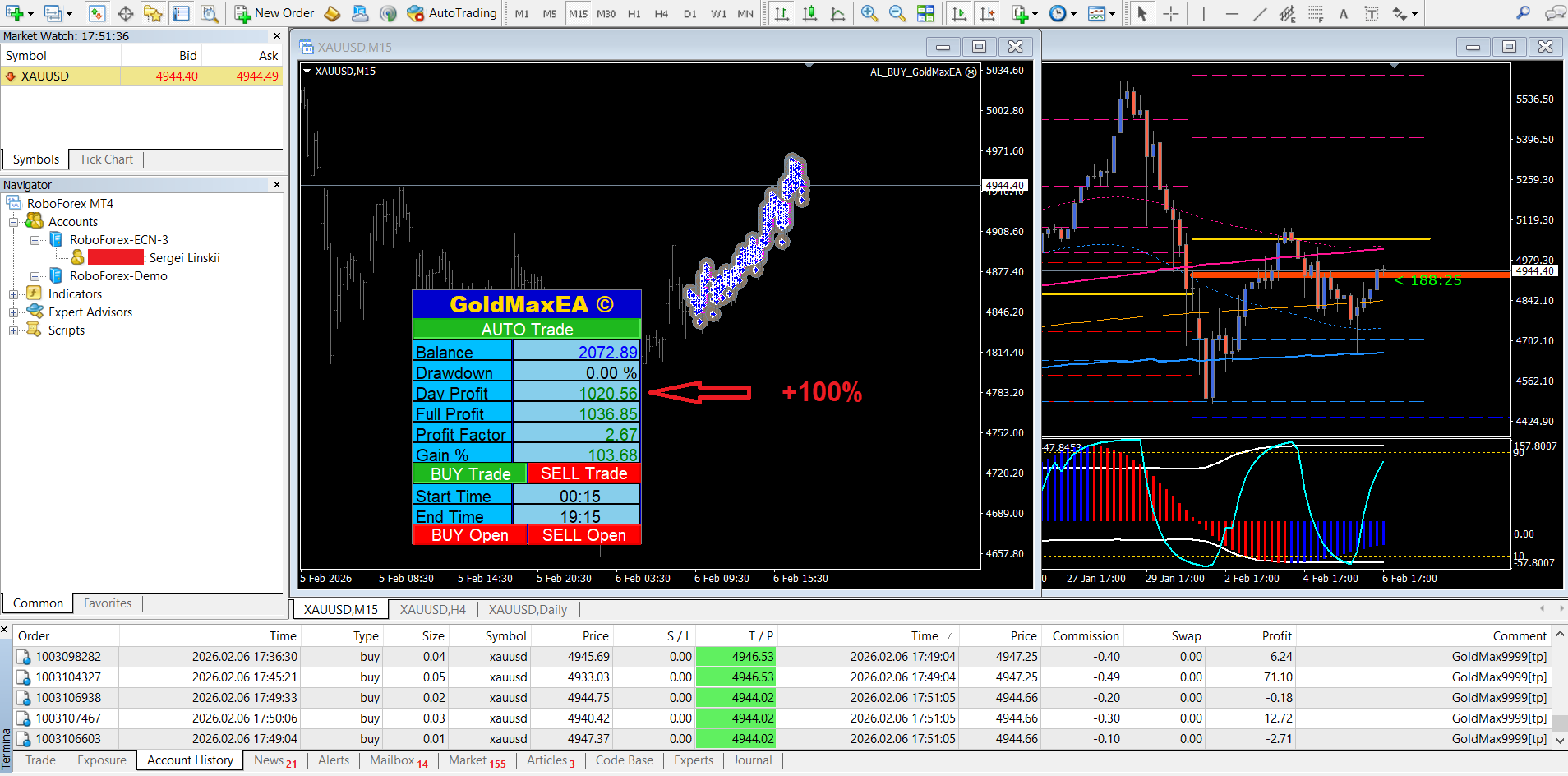1568x776 pixels.
Task: Click the red SELL Trade button
Action: point(584,473)
